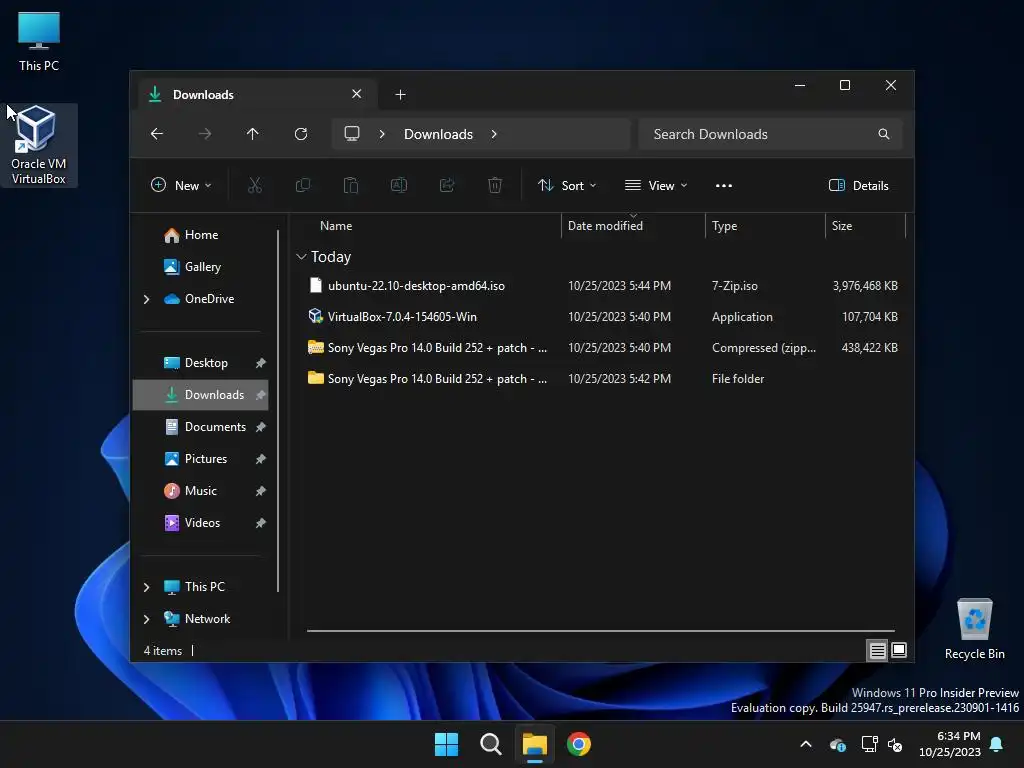
Task: Close the Downloads tab
Action: pyautogui.click(x=357, y=94)
